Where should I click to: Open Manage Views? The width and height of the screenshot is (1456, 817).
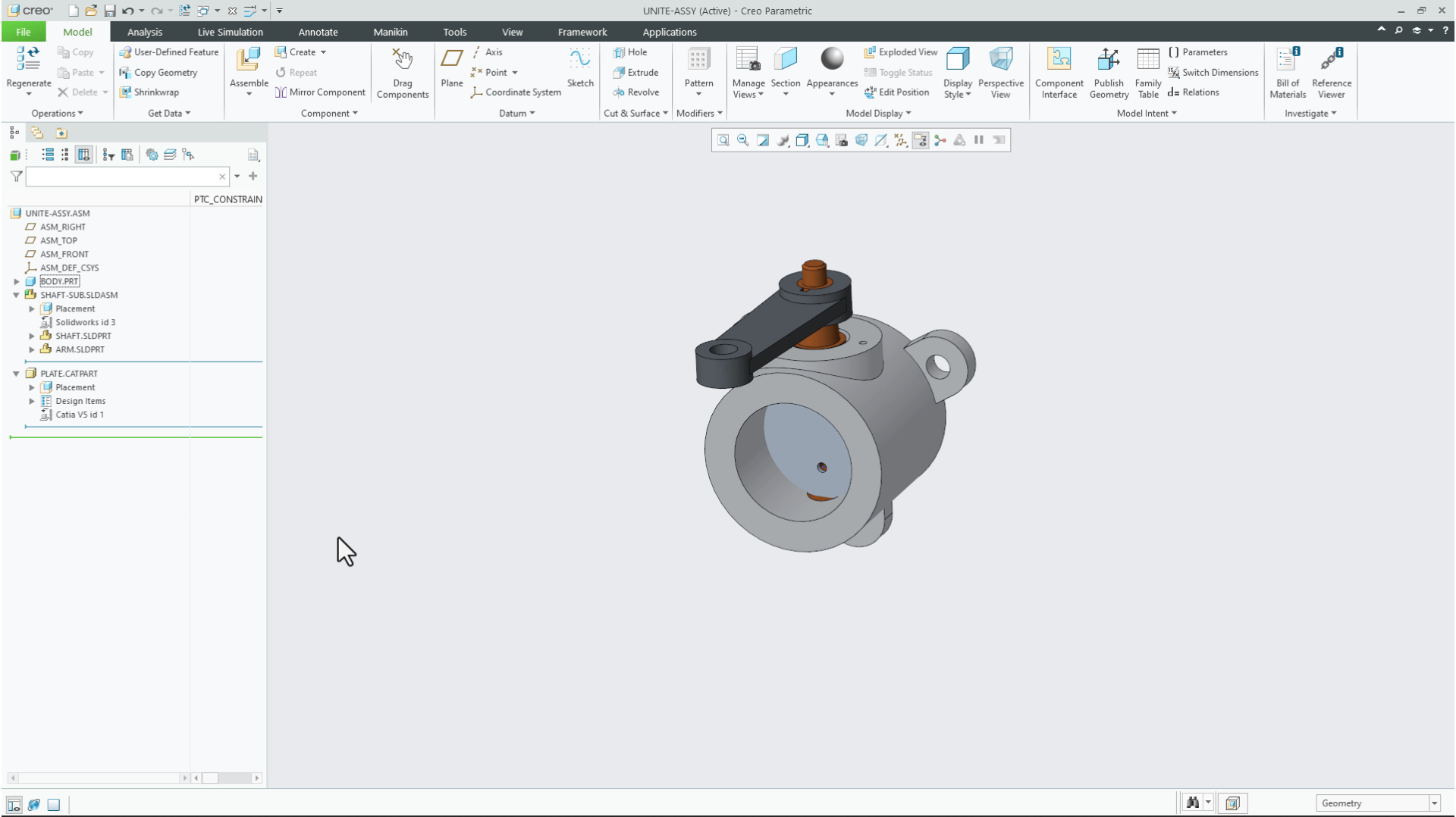(748, 73)
